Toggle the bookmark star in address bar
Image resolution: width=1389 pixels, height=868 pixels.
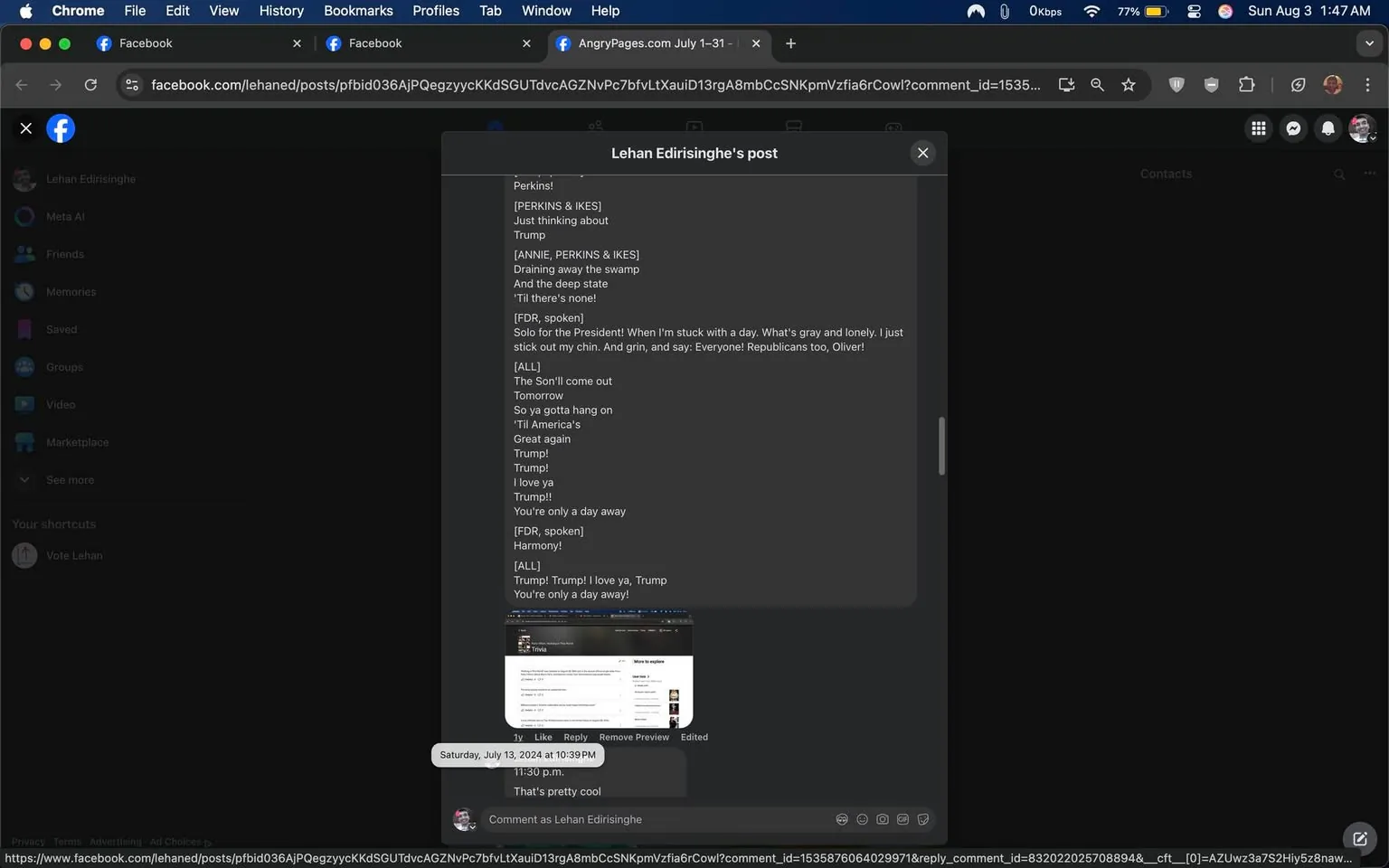pyautogui.click(x=1128, y=84)
